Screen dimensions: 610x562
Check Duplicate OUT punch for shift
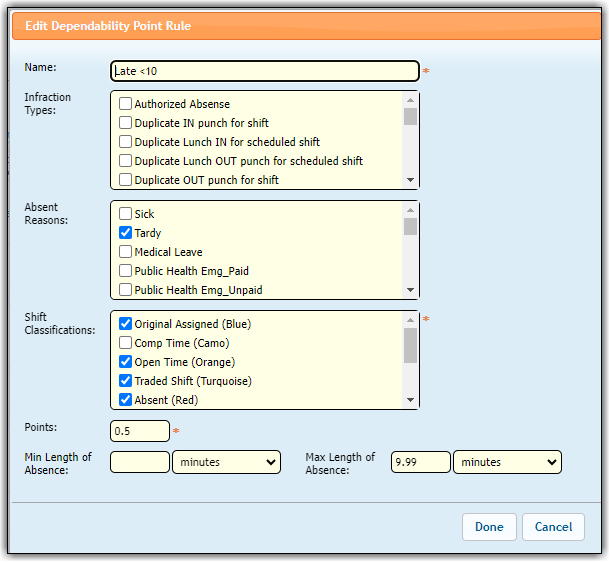coord(125,180)
